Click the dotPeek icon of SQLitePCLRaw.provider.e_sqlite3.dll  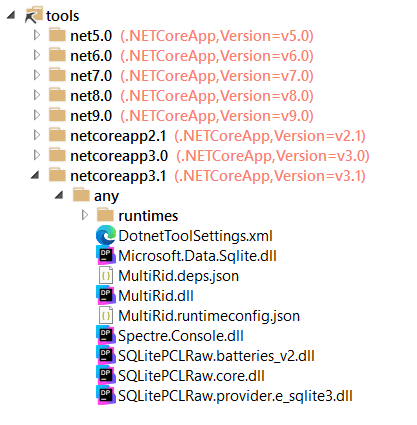(106, 396)
